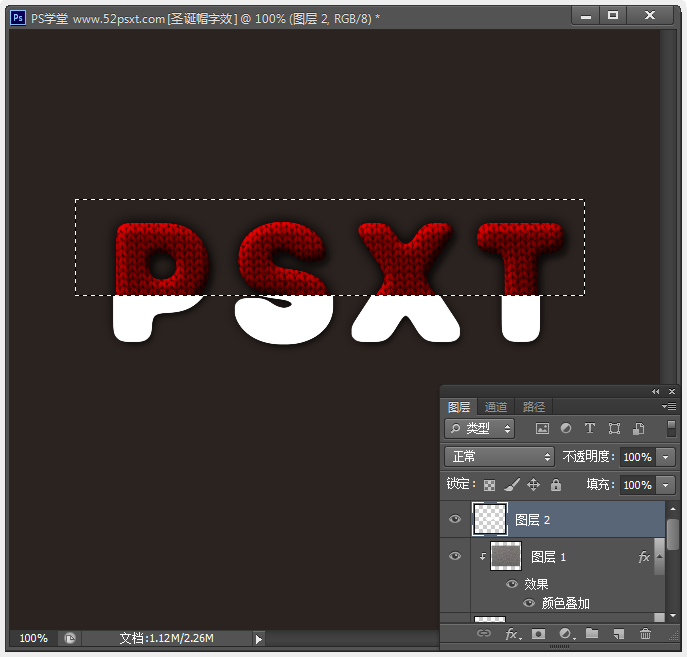The width and height of the screenshot is (687, 657).
Task: Lock image pixels brush icon
Action: point(511,484)
